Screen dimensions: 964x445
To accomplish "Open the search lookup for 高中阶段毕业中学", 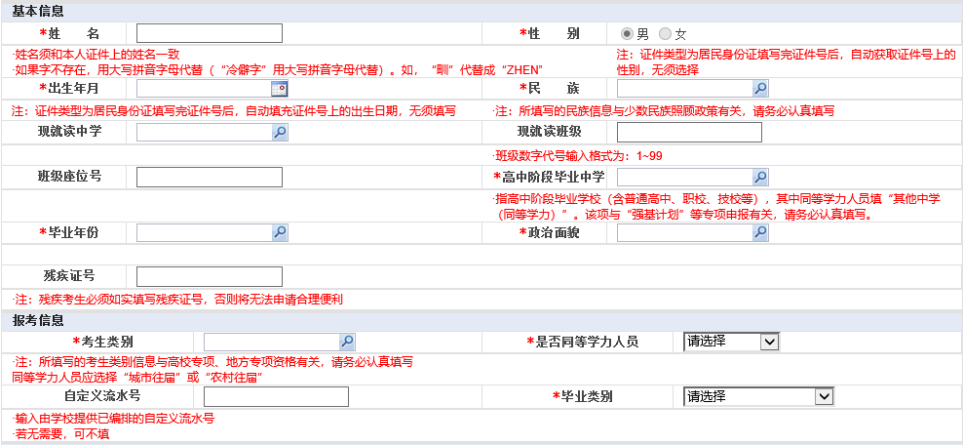I will pos(760,177).
